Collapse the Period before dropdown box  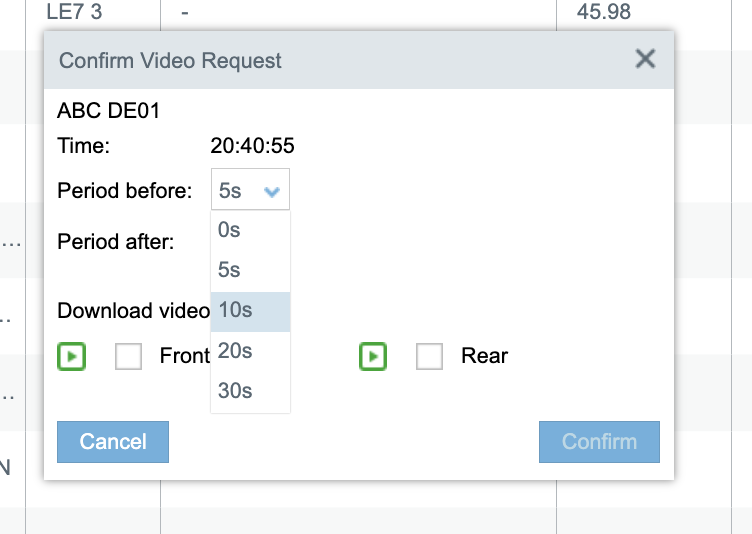[250, 190]
